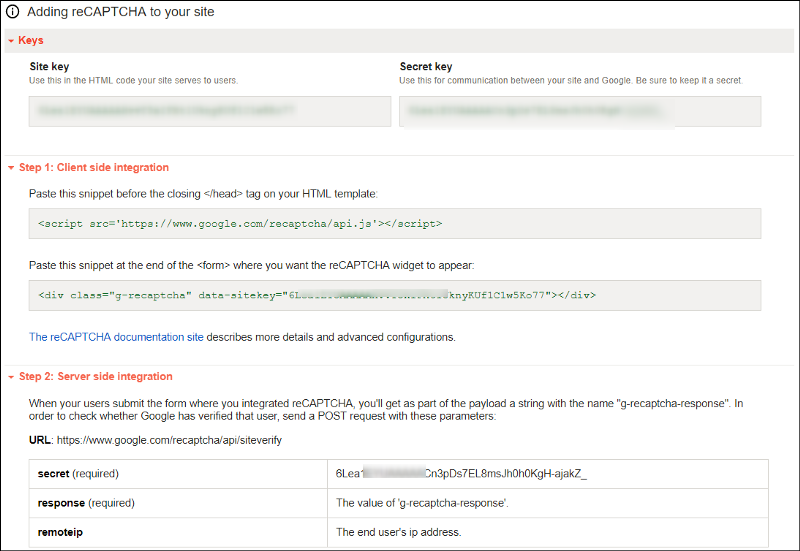Viewport: 800px width, 551px height.
Task: Click the end user's ip address cell
Action: pyautogui.click(x=410, y=533)
